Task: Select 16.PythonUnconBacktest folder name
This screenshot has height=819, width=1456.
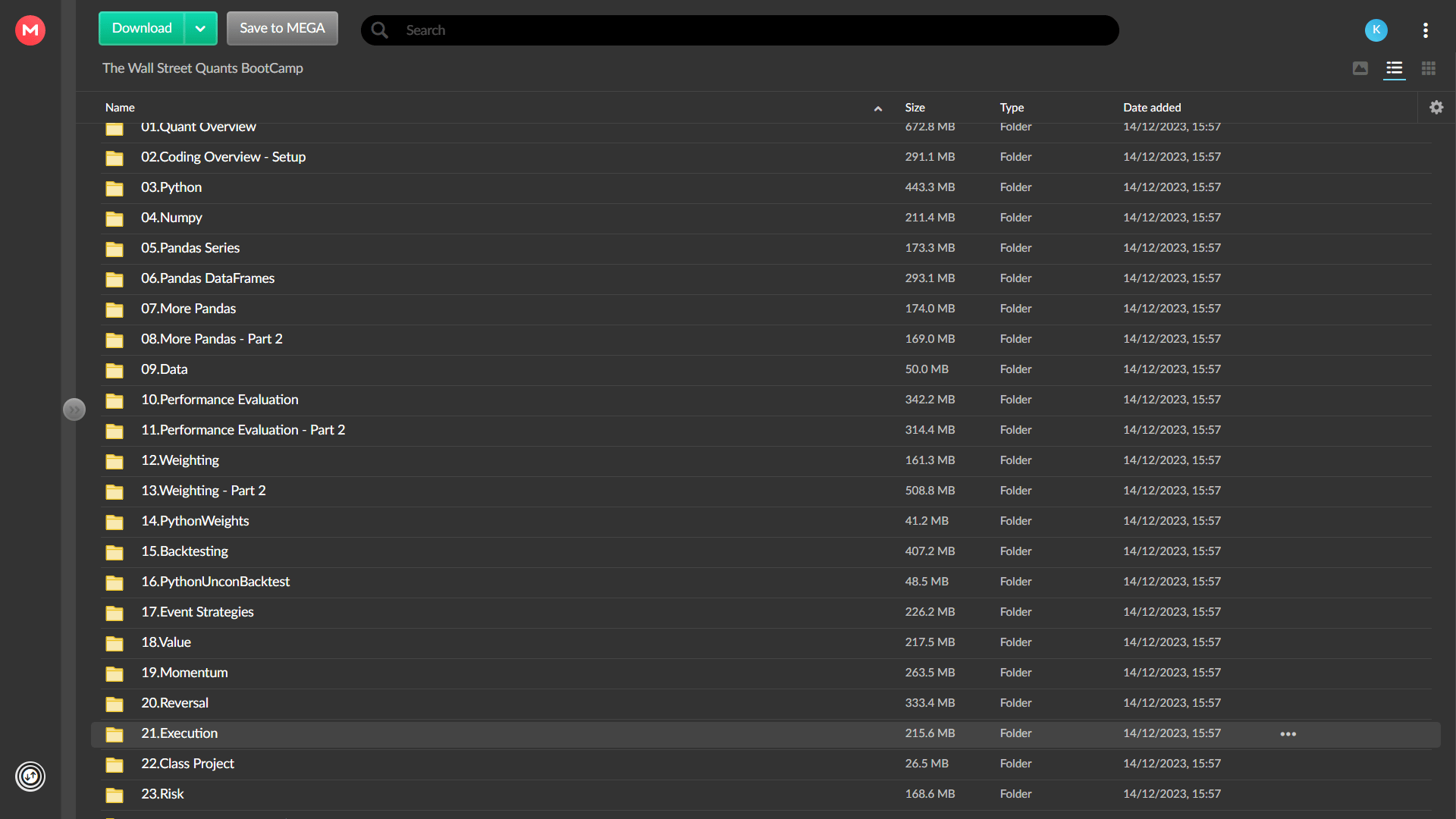Action: pyautogui.click(x=215, y=582)
